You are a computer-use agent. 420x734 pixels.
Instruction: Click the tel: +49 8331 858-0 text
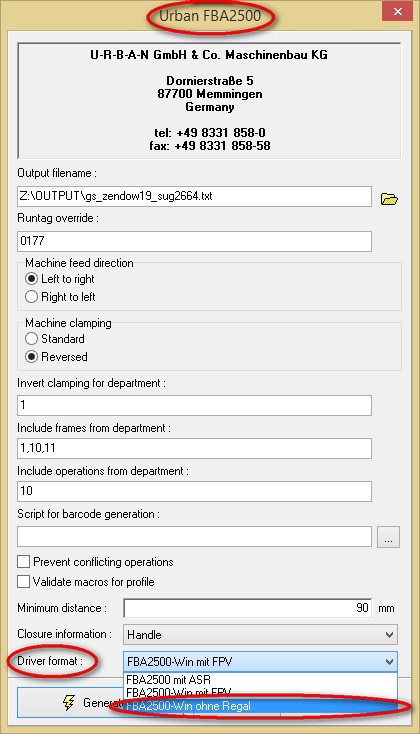point(210,132)
